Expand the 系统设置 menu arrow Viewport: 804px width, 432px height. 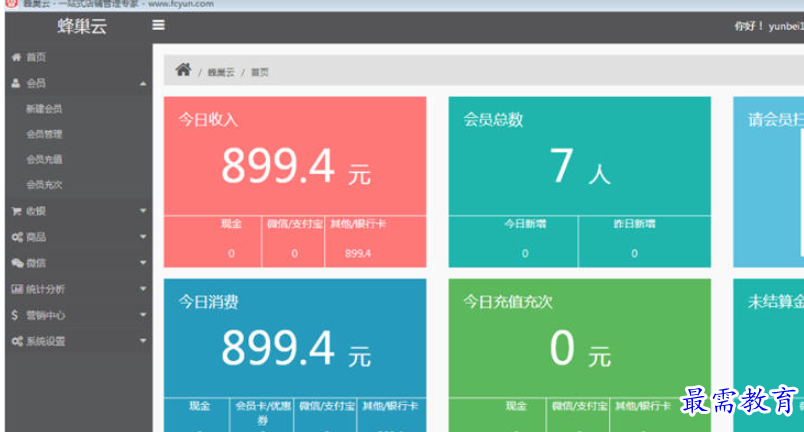tap(143, 341)
